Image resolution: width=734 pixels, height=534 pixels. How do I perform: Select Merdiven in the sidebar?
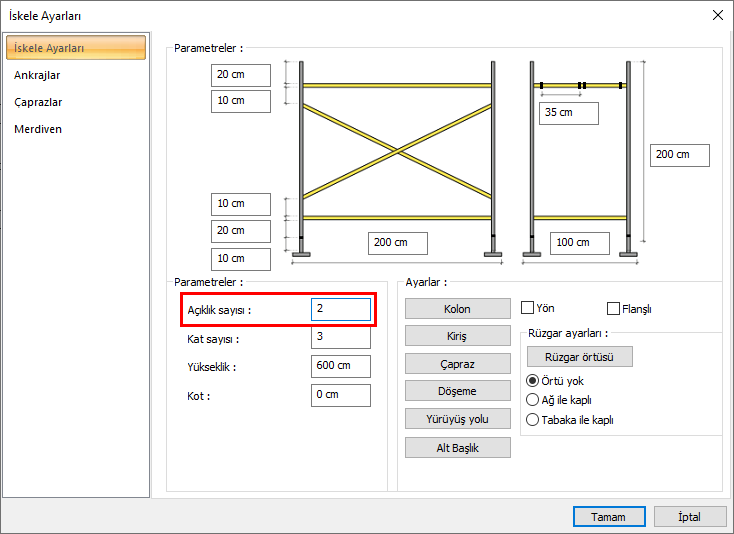pyautogui.click(x=38, y=129)
